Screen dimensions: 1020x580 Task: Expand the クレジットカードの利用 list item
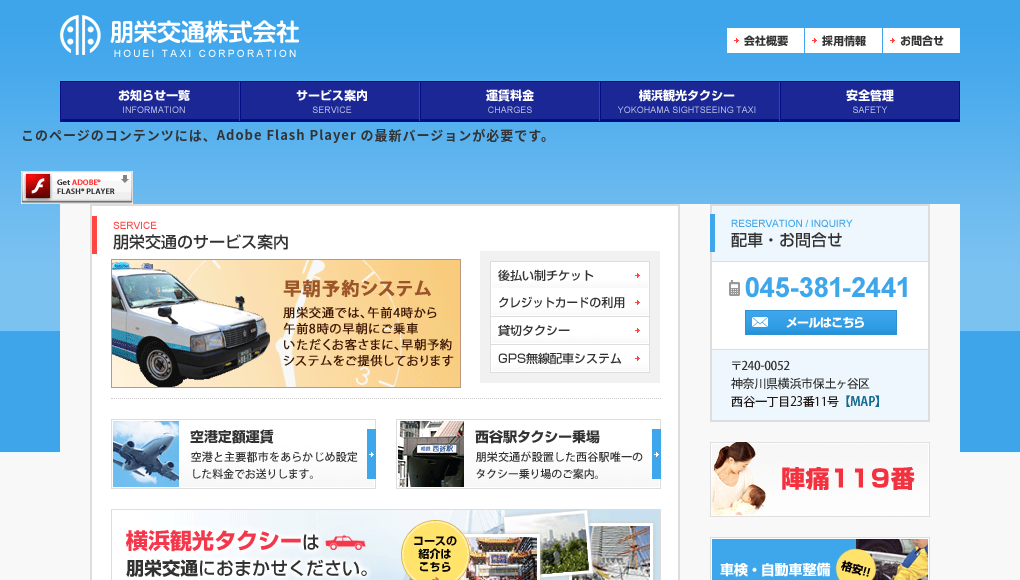pos(638,302)
